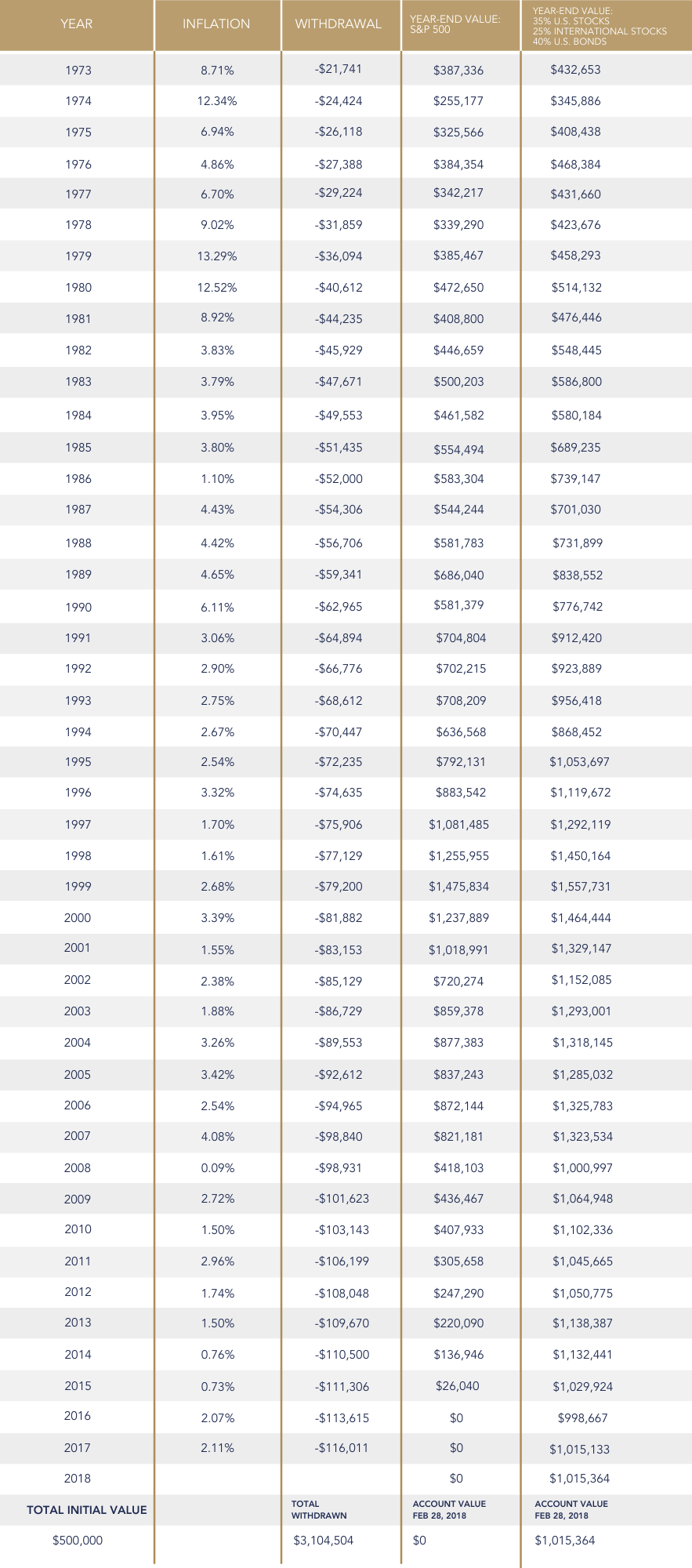Click the $3,104,504 total withdrawn amount

tap(323, 1541)
